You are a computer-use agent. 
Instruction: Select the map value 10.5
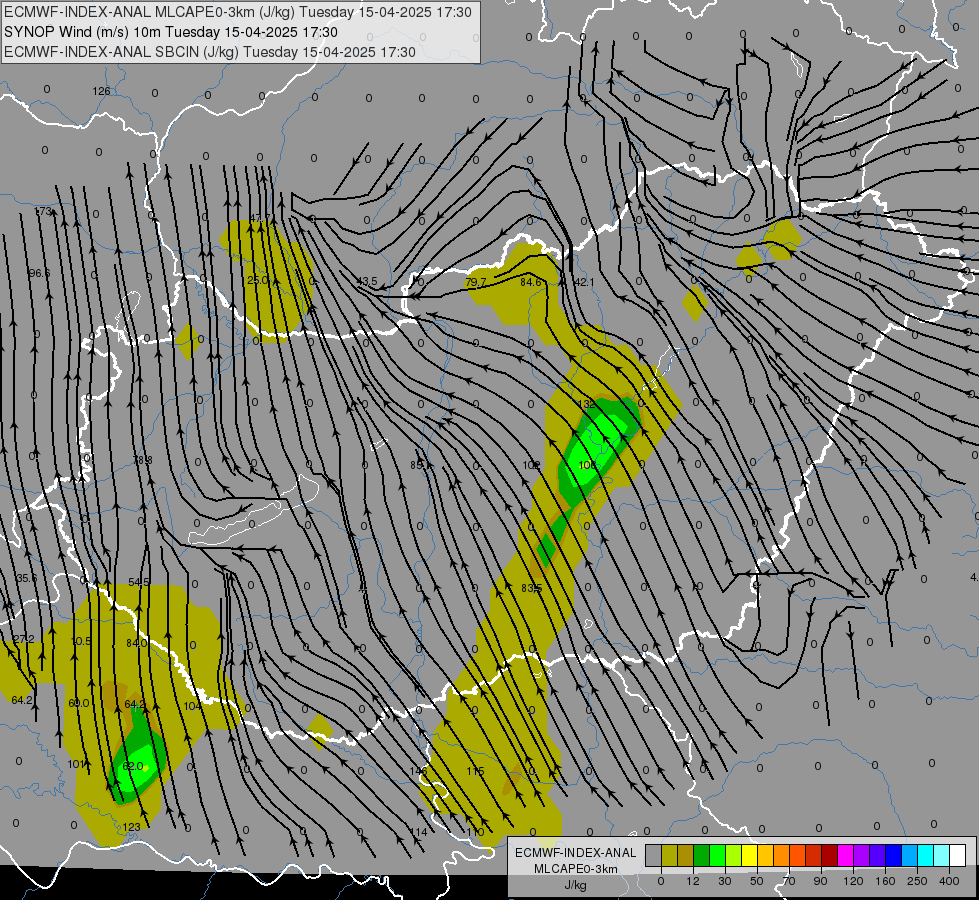(81, 641)
